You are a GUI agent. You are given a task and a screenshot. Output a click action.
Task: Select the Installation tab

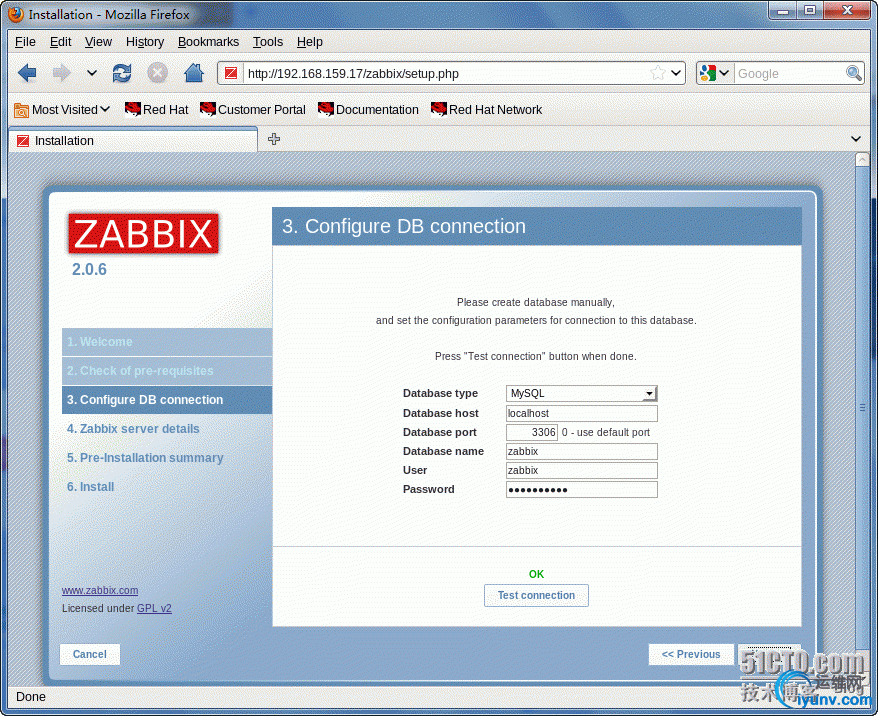click(133, 141)
